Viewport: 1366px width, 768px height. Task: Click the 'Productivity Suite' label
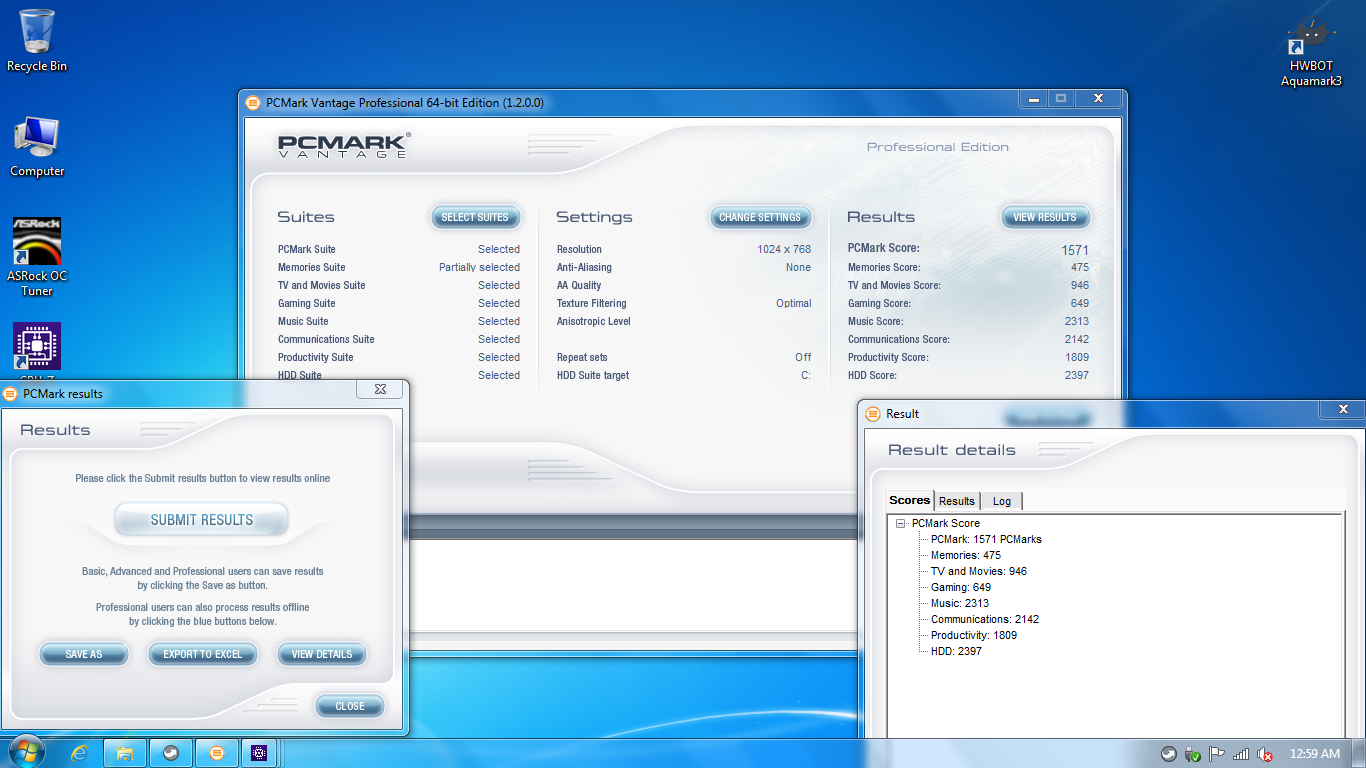pyautogui.click(x=316, y=357)
